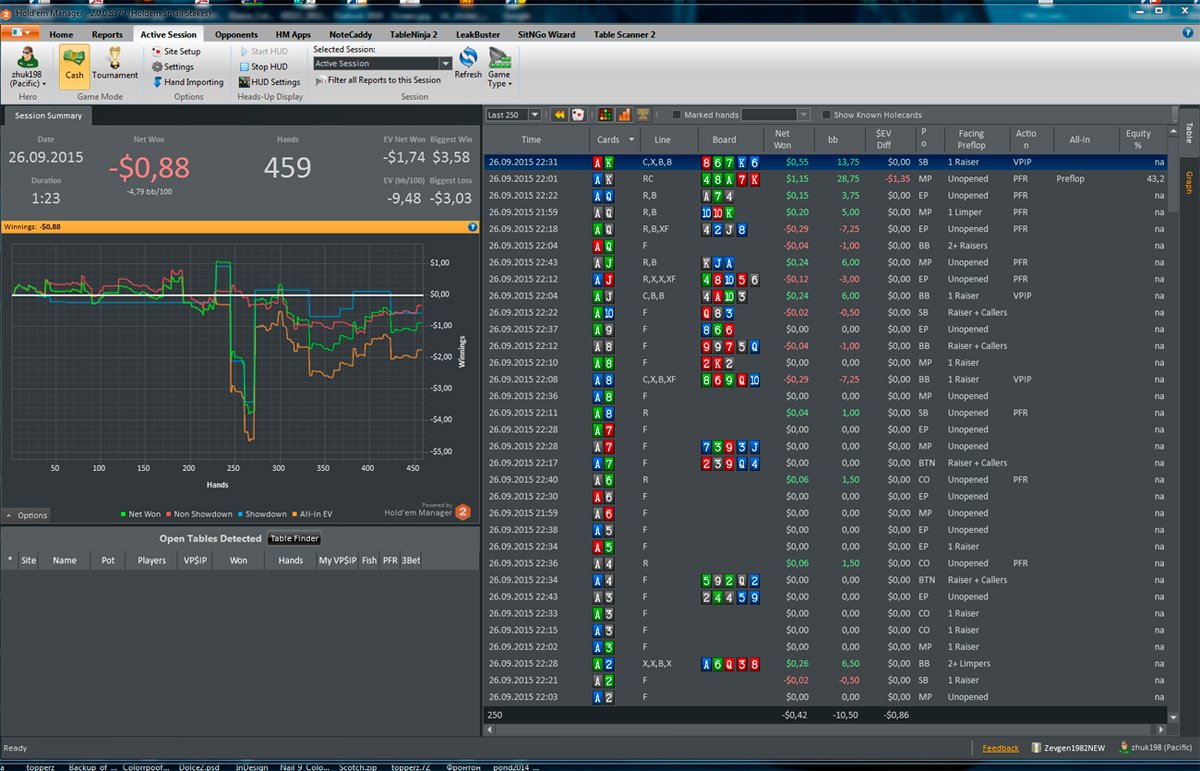The height and width of the screenshot is (771, 1200).
Task: Open HUD Settings
Action: 269,82
